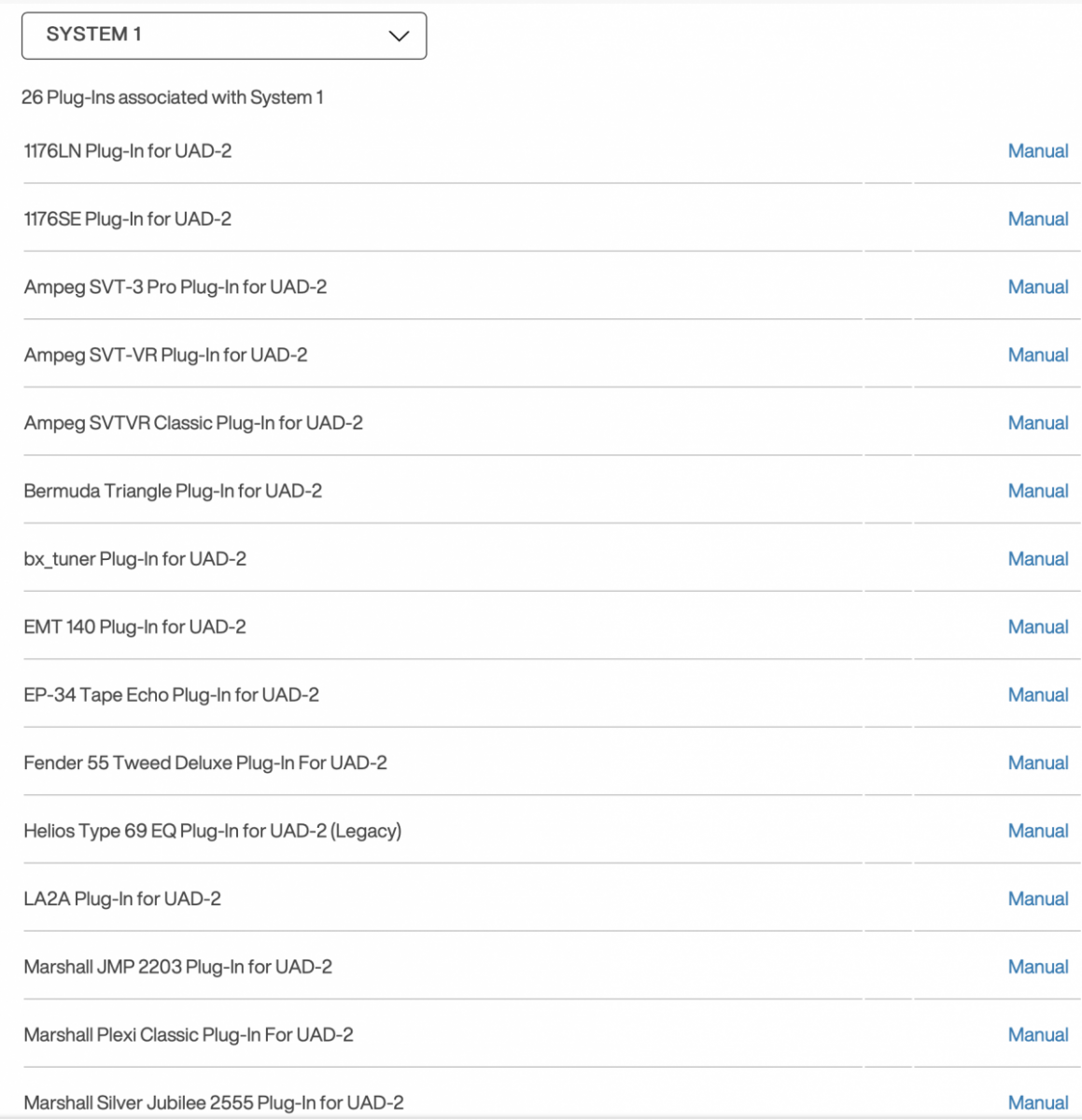
Task: Open the SYSTEM 1 dropdown
Action: pyautogui.click(x=223, y=35)
